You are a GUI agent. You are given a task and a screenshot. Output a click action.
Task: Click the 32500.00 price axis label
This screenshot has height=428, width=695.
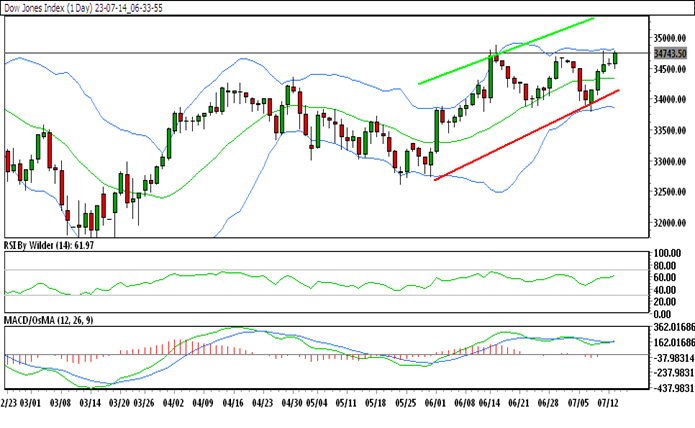(x=670, y=192)
